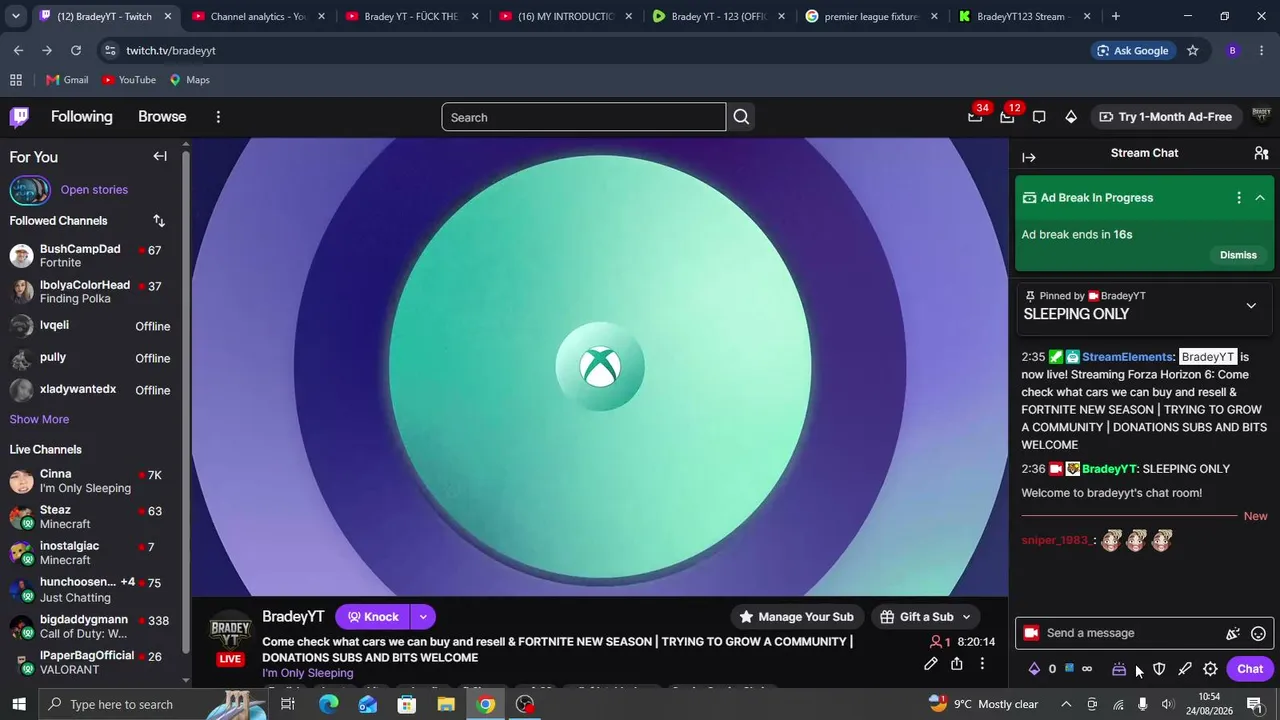
Task: Open the chat identity camera badge
Action: pyautogui.click(x=1031, y=633)
